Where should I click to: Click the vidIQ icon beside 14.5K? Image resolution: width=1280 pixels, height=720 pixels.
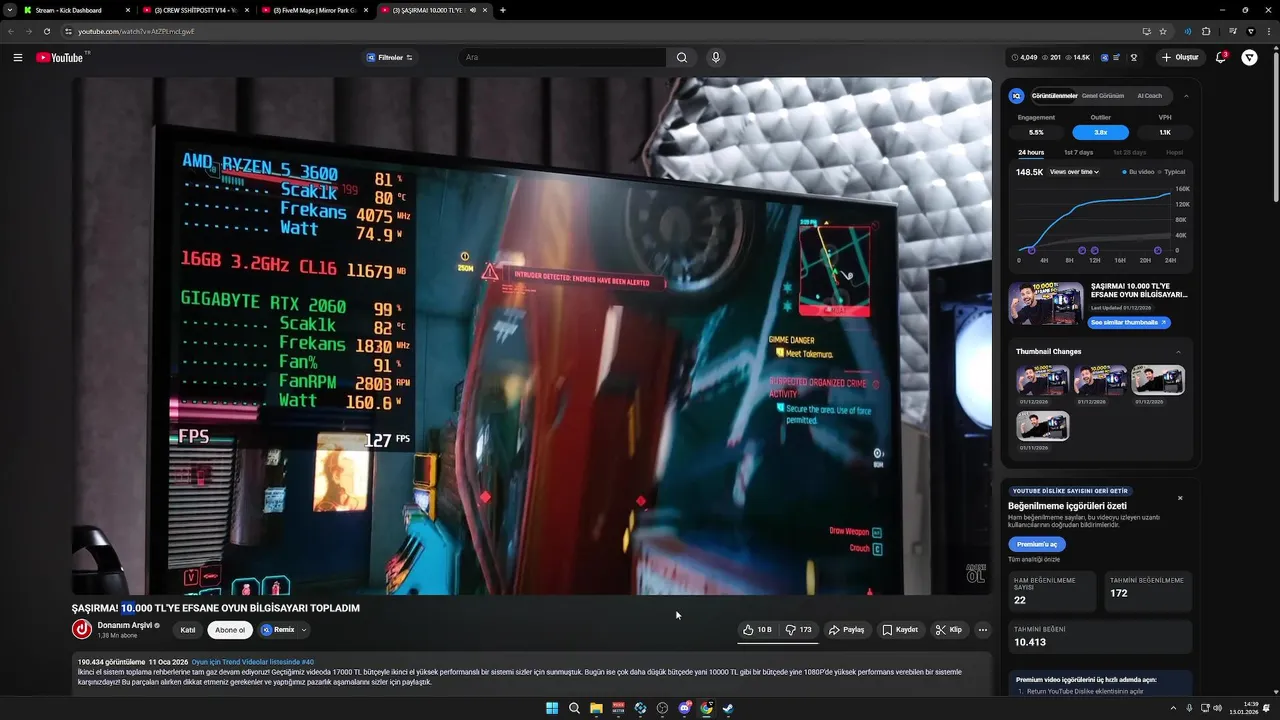tap(1105, 57)
